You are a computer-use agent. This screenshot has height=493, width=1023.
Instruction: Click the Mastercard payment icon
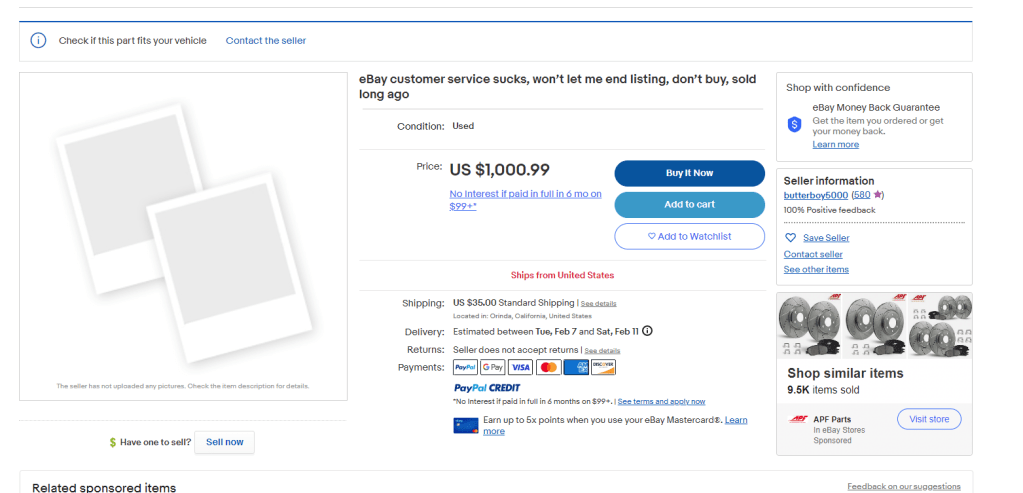(x=548, y=367)
